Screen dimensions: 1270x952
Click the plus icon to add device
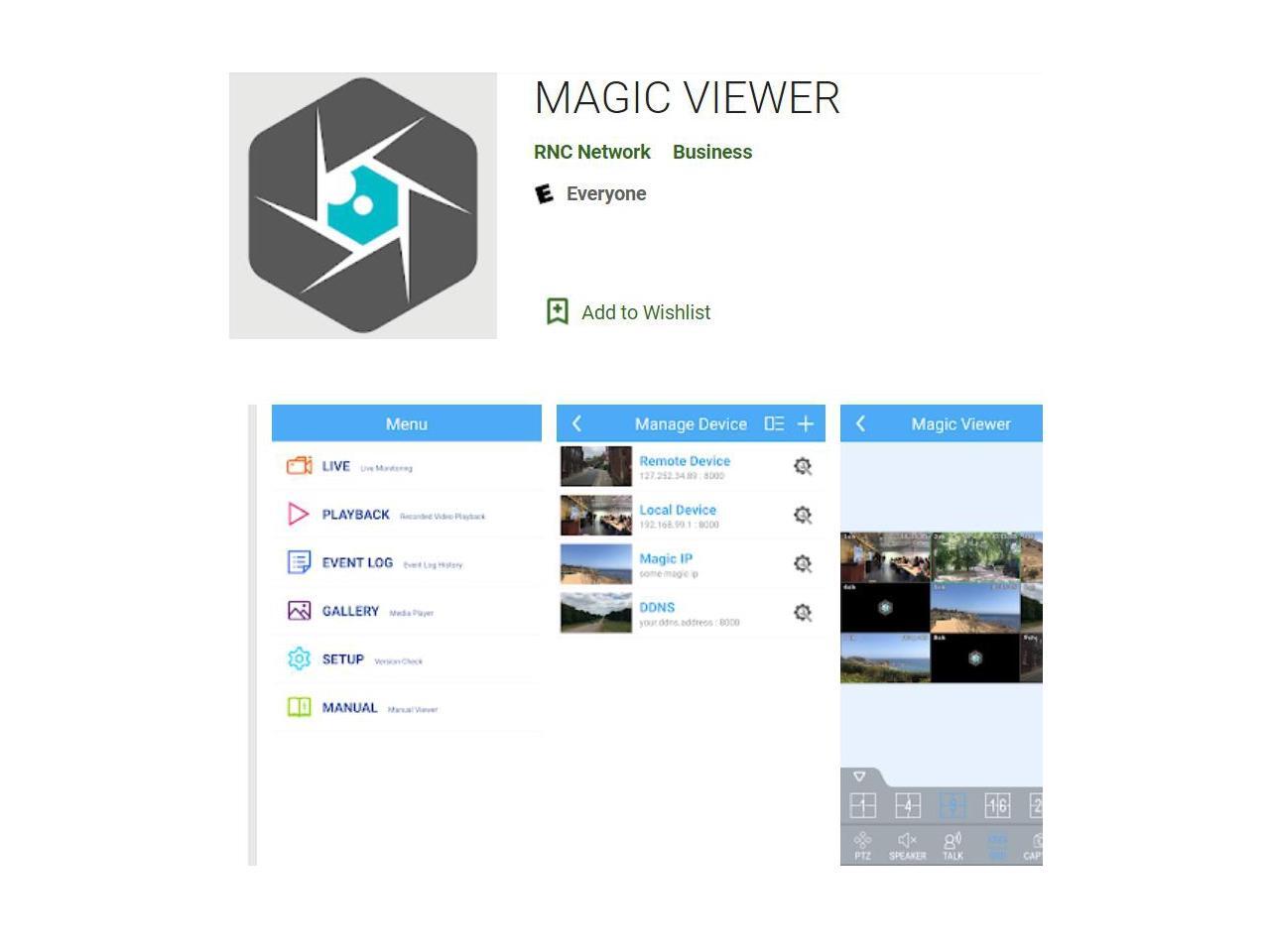tap(806, 424)
